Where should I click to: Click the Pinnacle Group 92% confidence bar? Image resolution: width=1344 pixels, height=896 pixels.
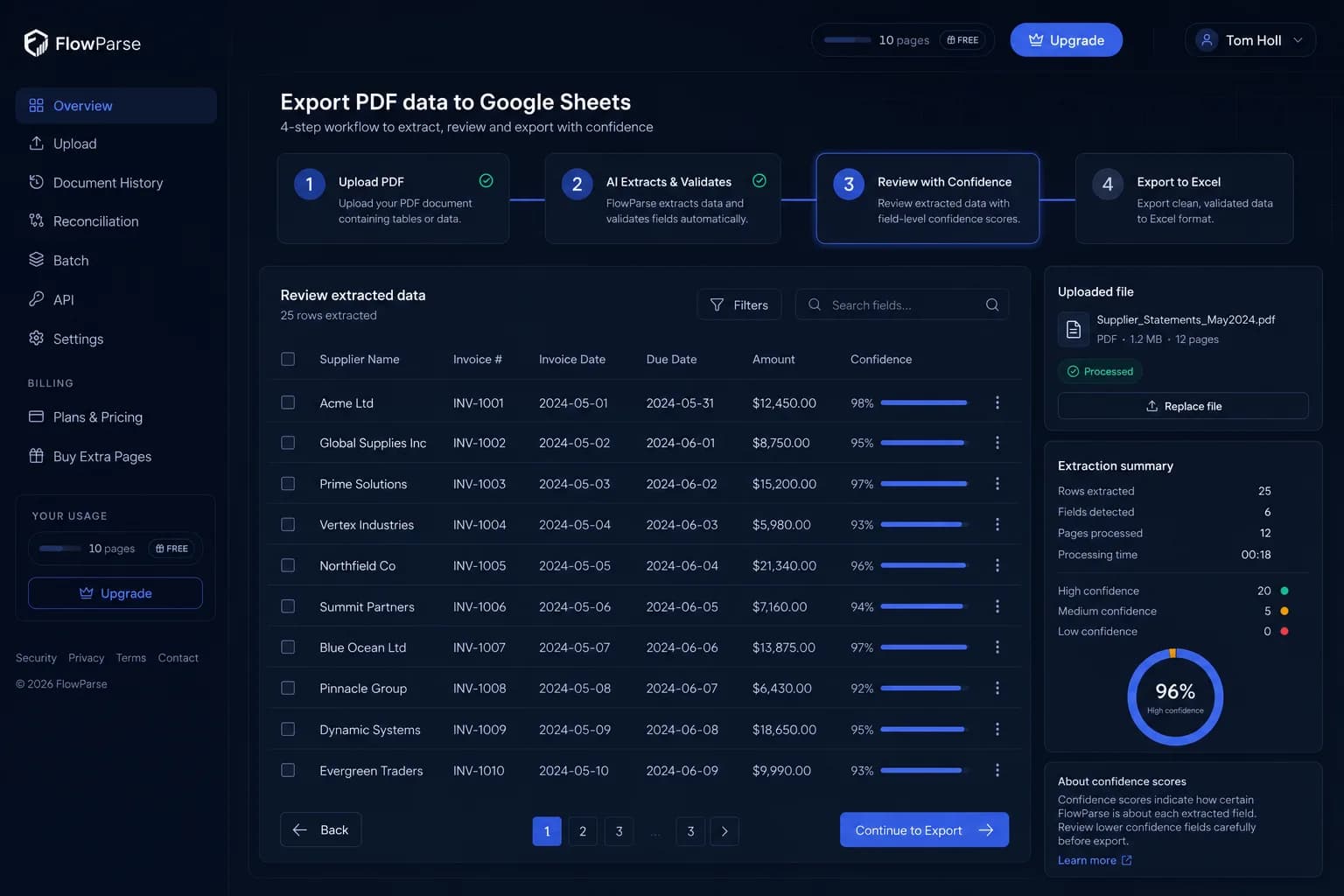click(x=924, y=688)
